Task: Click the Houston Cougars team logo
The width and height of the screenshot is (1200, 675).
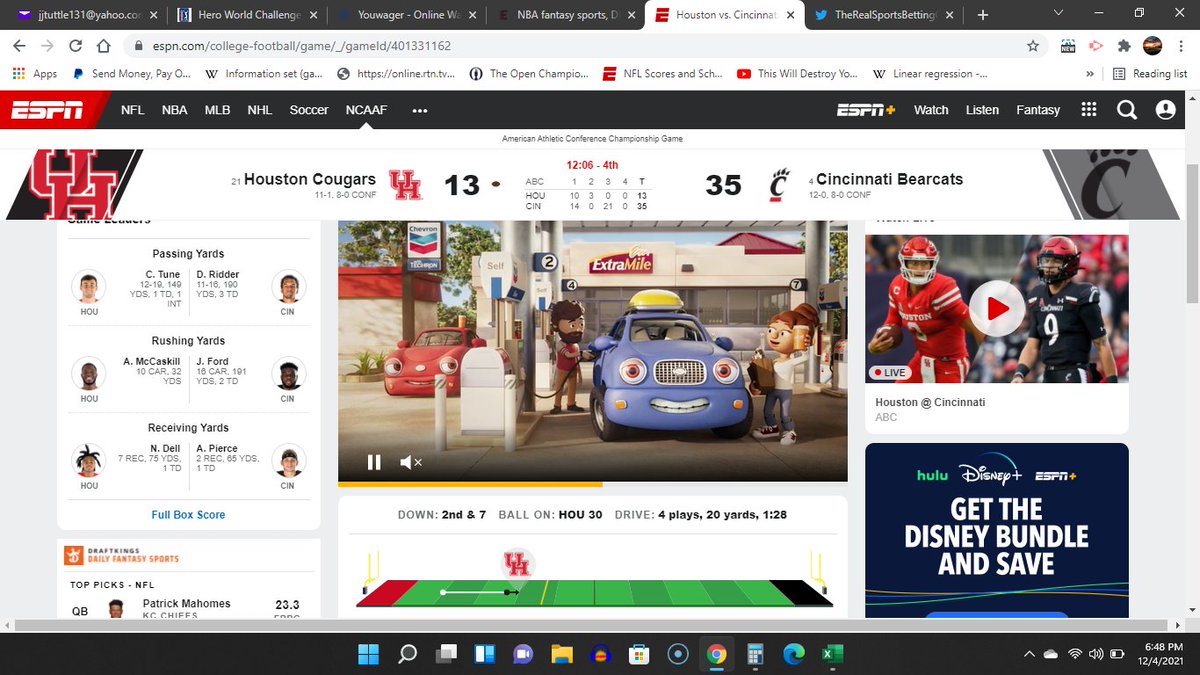Action: click(405, 185)
